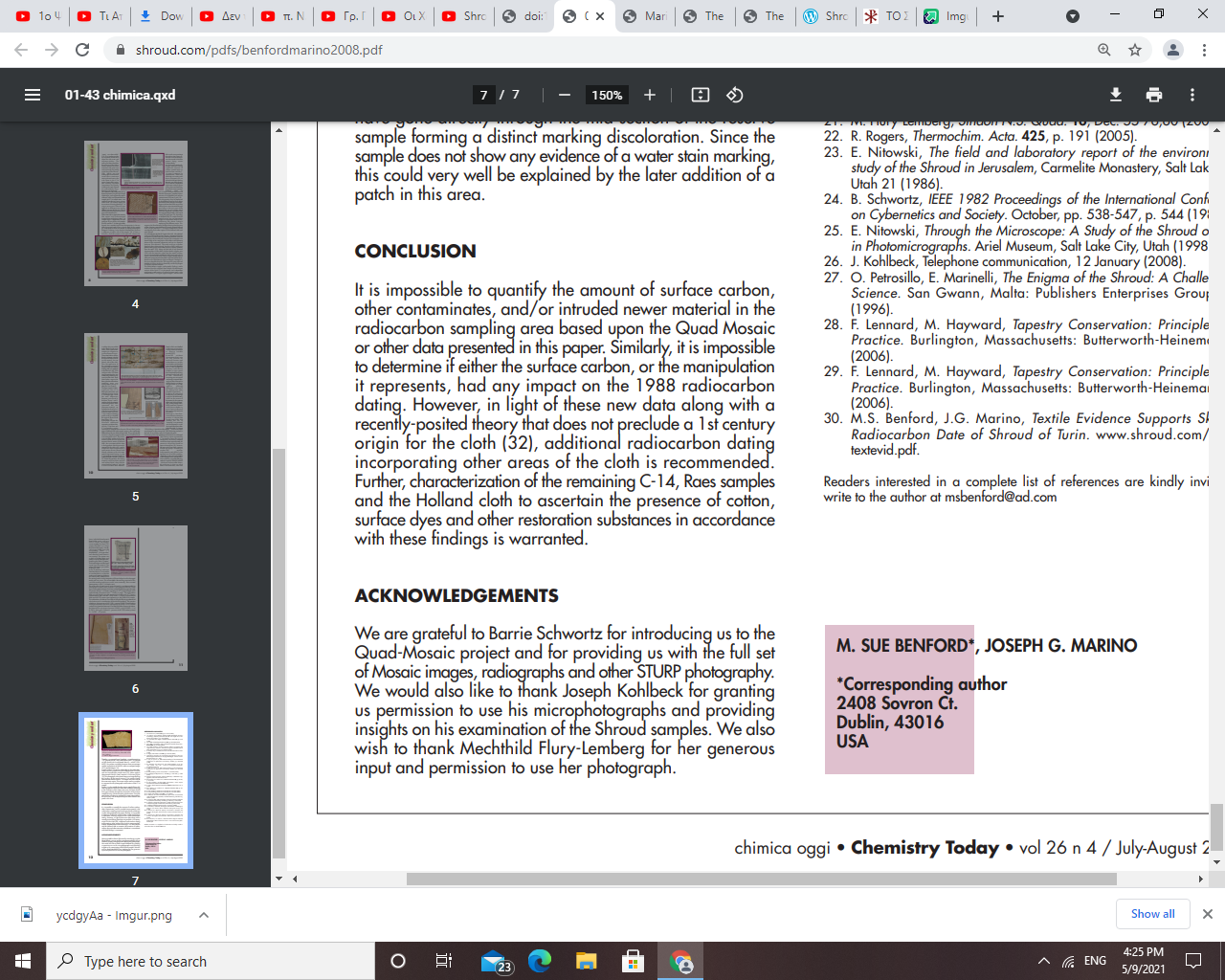Click the fit to page icon
This screenshot has width=1225, height=980.
coord(701,95)
